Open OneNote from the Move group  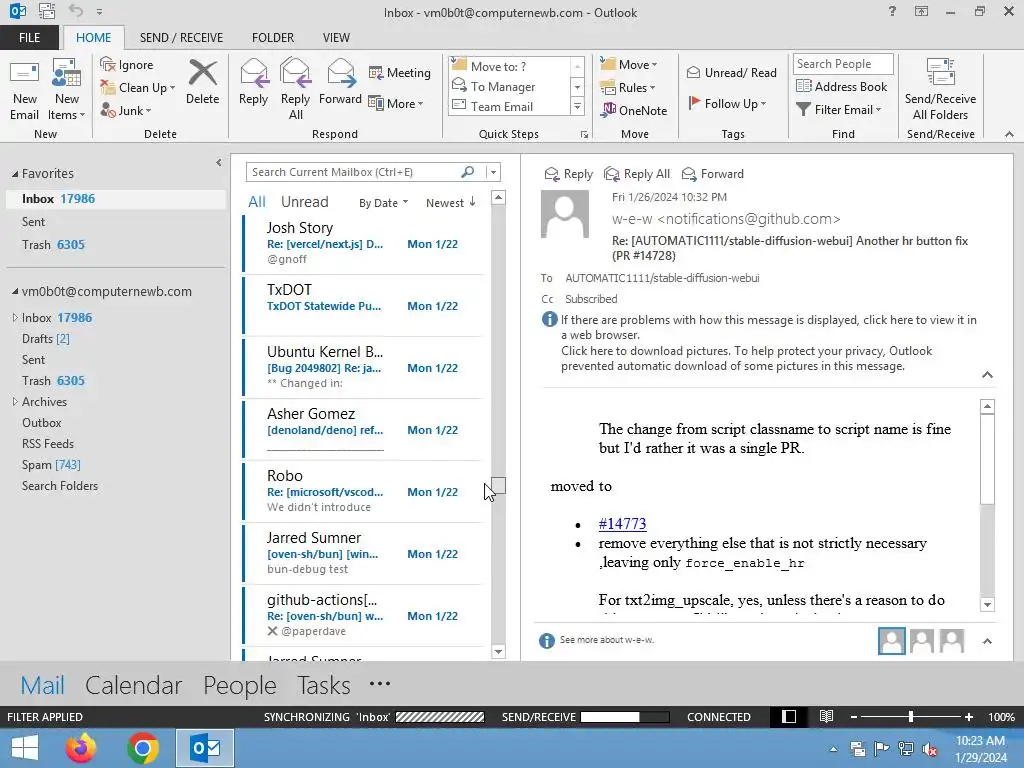click(x=634, y=110)
